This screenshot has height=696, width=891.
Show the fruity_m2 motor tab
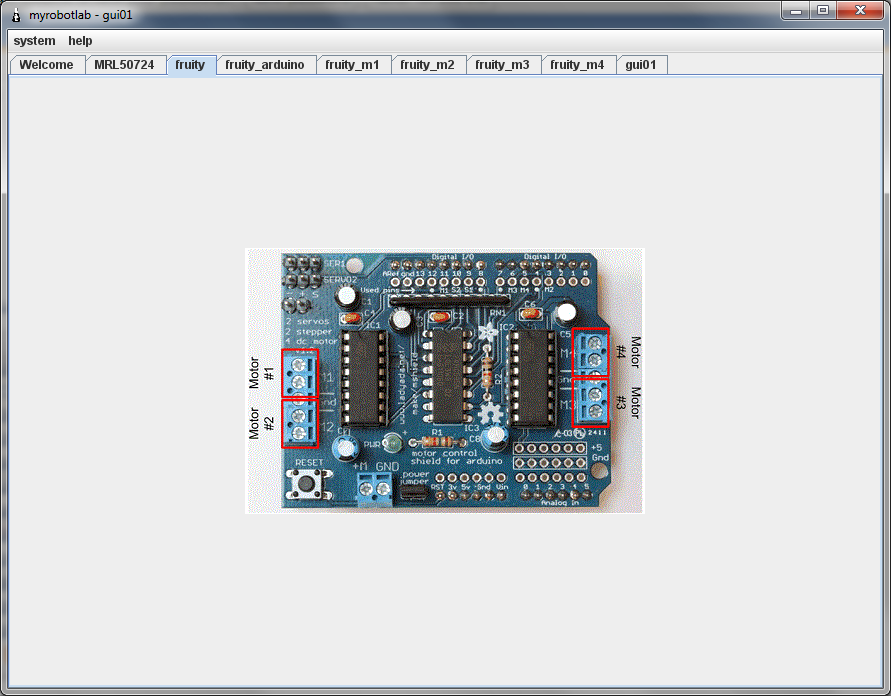(427, 65)
